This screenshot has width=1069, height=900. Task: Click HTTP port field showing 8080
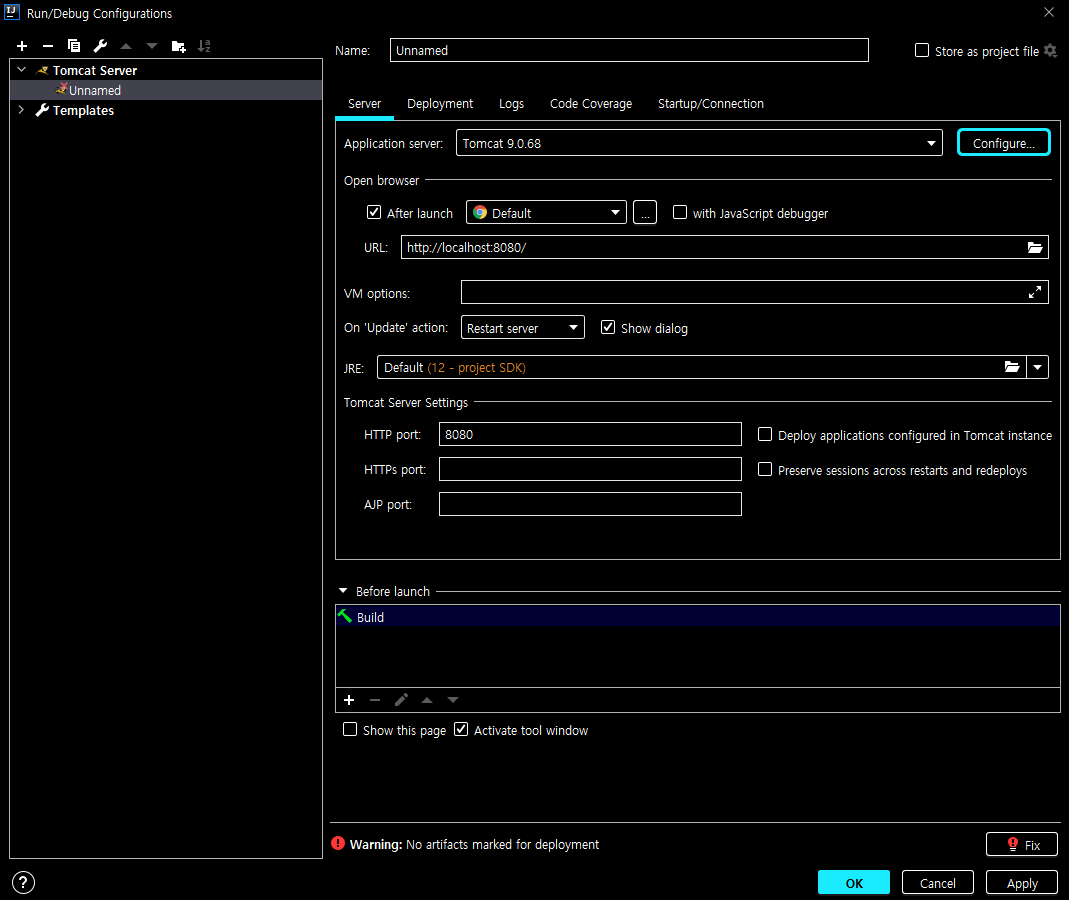pos(590,434)
